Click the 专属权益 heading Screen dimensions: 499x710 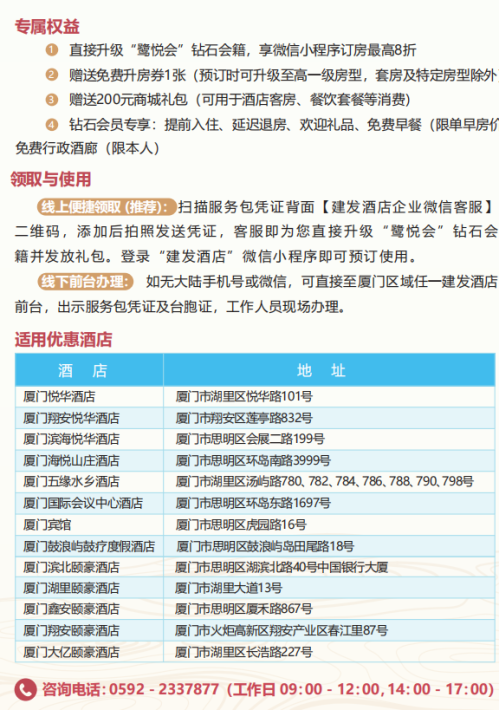[47, 26]
